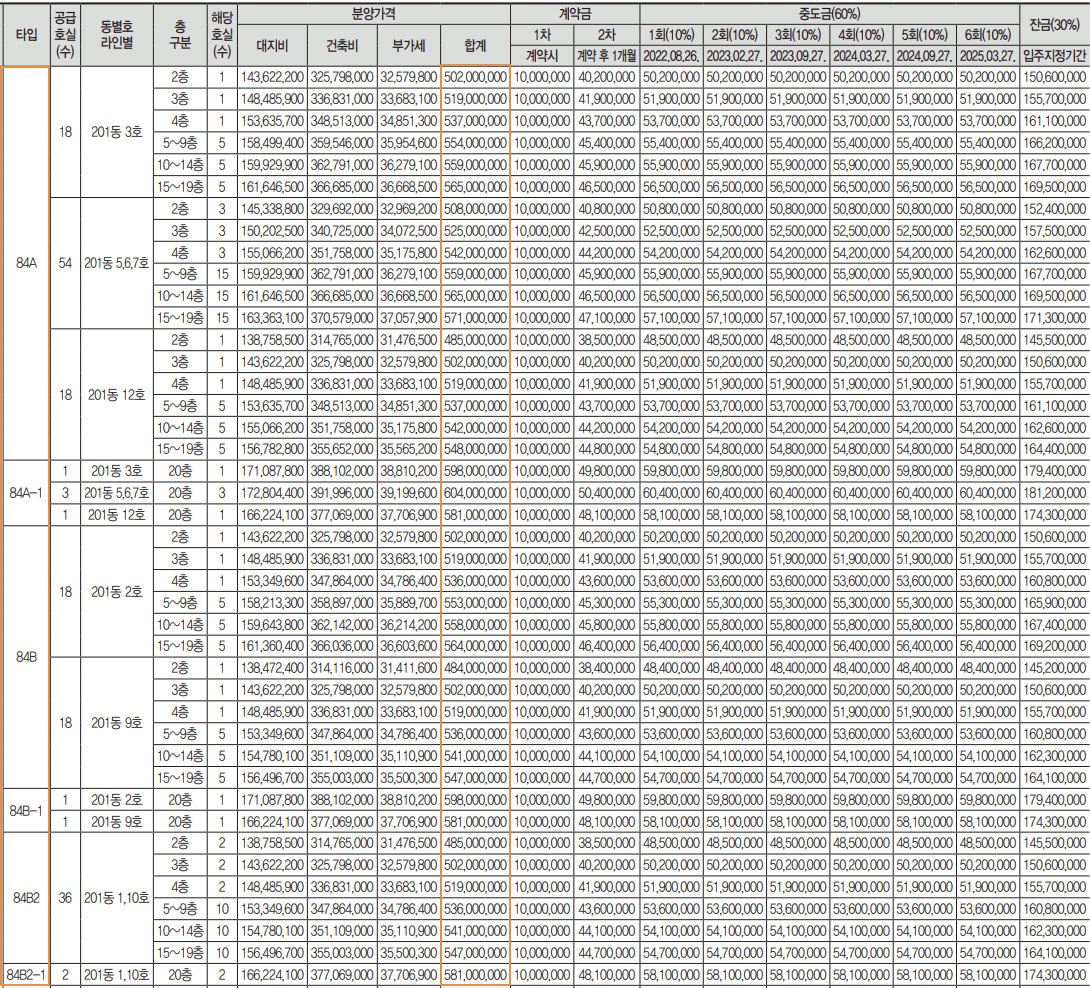Screen dimensions: 1090x988
Task: Select the 35,889,700 VAT cell
Action: pyautogui.click(x=409, y=603)
